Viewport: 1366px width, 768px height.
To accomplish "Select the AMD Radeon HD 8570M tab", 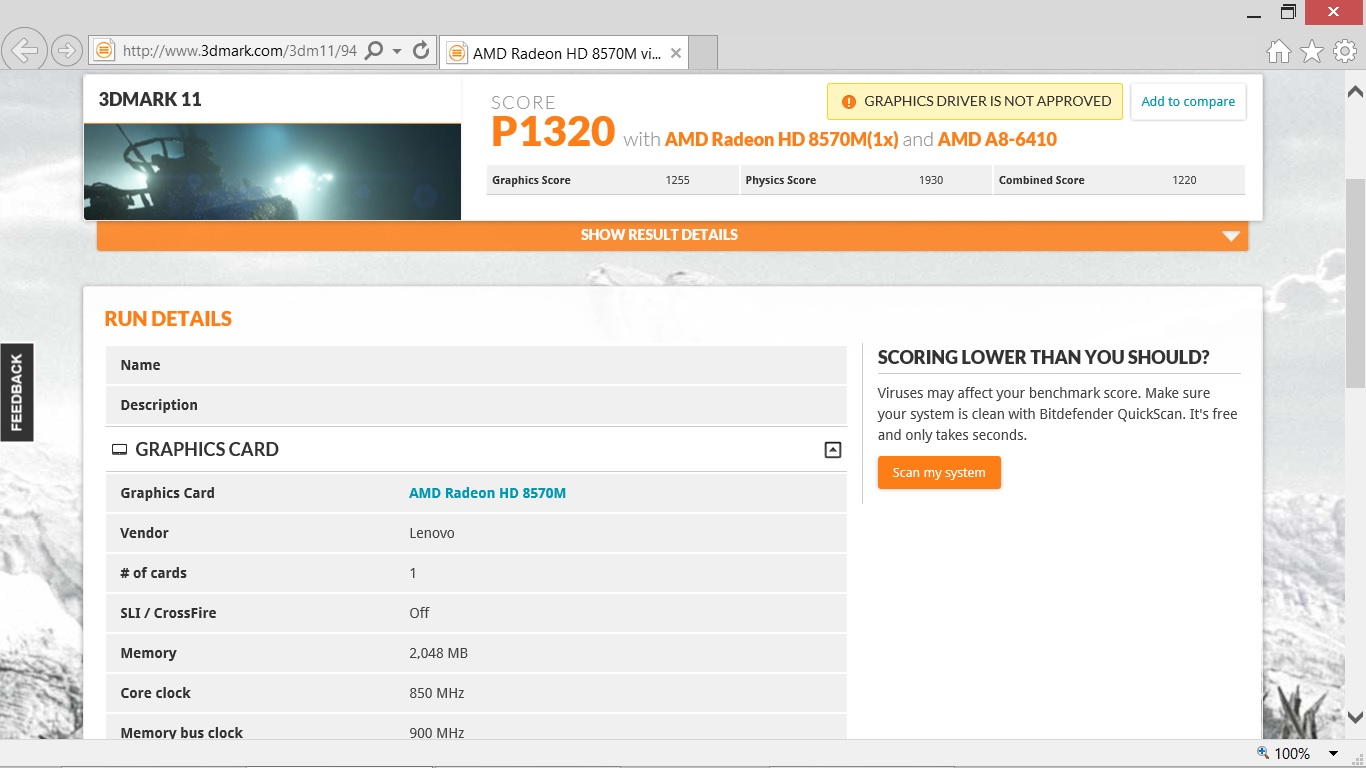I will pyautogui.click(x=566, y=53).
